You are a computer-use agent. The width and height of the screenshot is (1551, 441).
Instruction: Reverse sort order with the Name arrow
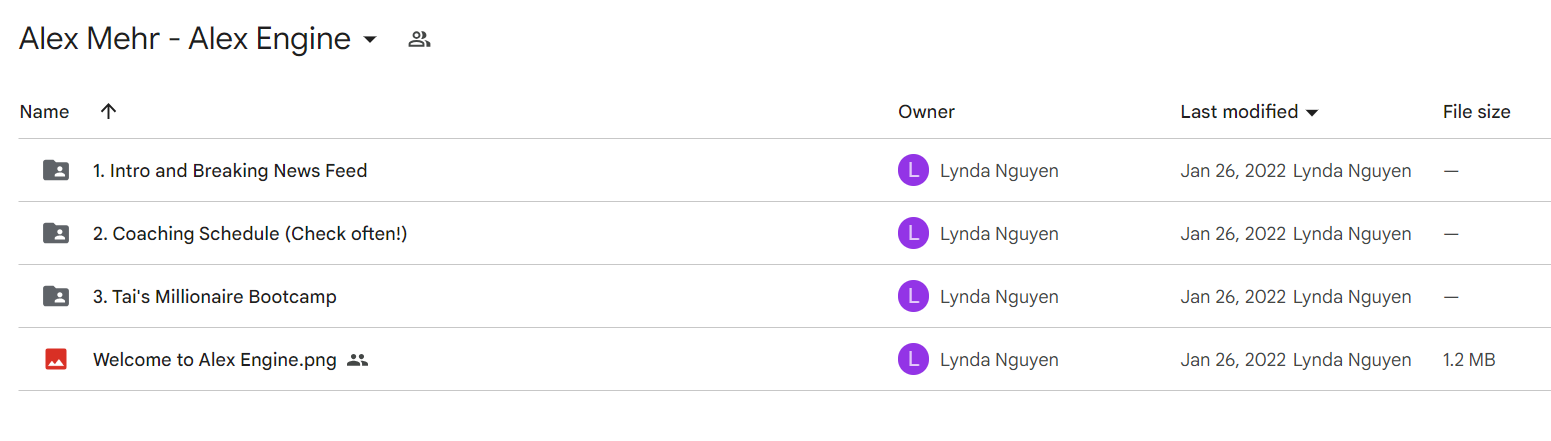[x=109, y=111]
